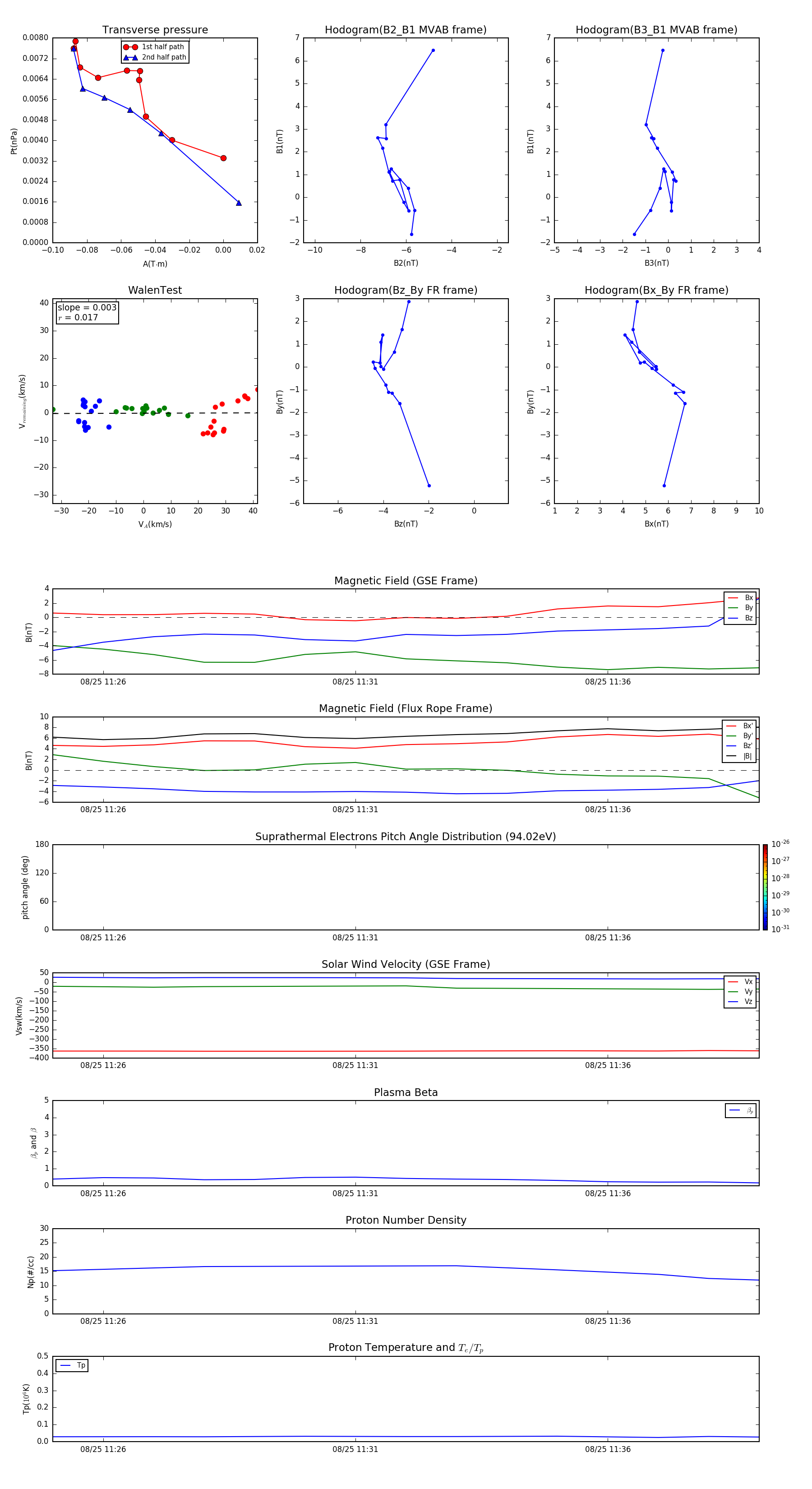
Task: Click the 'Bz(nT)' x-axis label
Action: tap(406, 524)
